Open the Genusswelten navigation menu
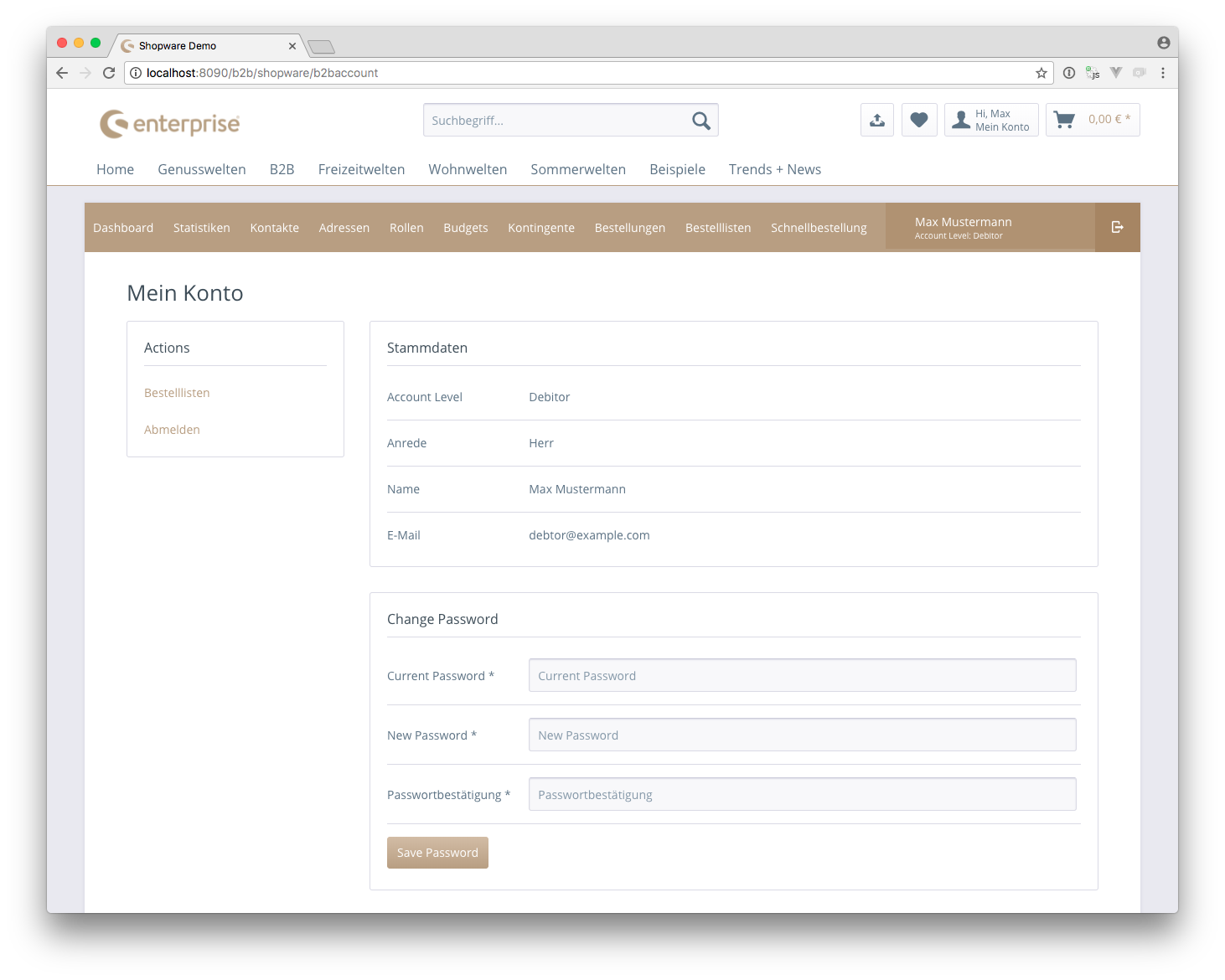 [x=202, y=169]
